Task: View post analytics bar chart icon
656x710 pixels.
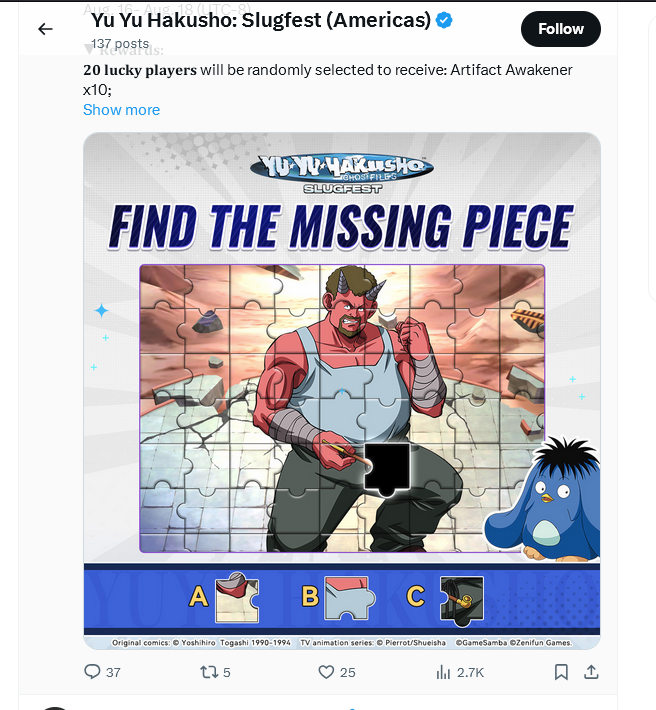Action: coord(443,672)
